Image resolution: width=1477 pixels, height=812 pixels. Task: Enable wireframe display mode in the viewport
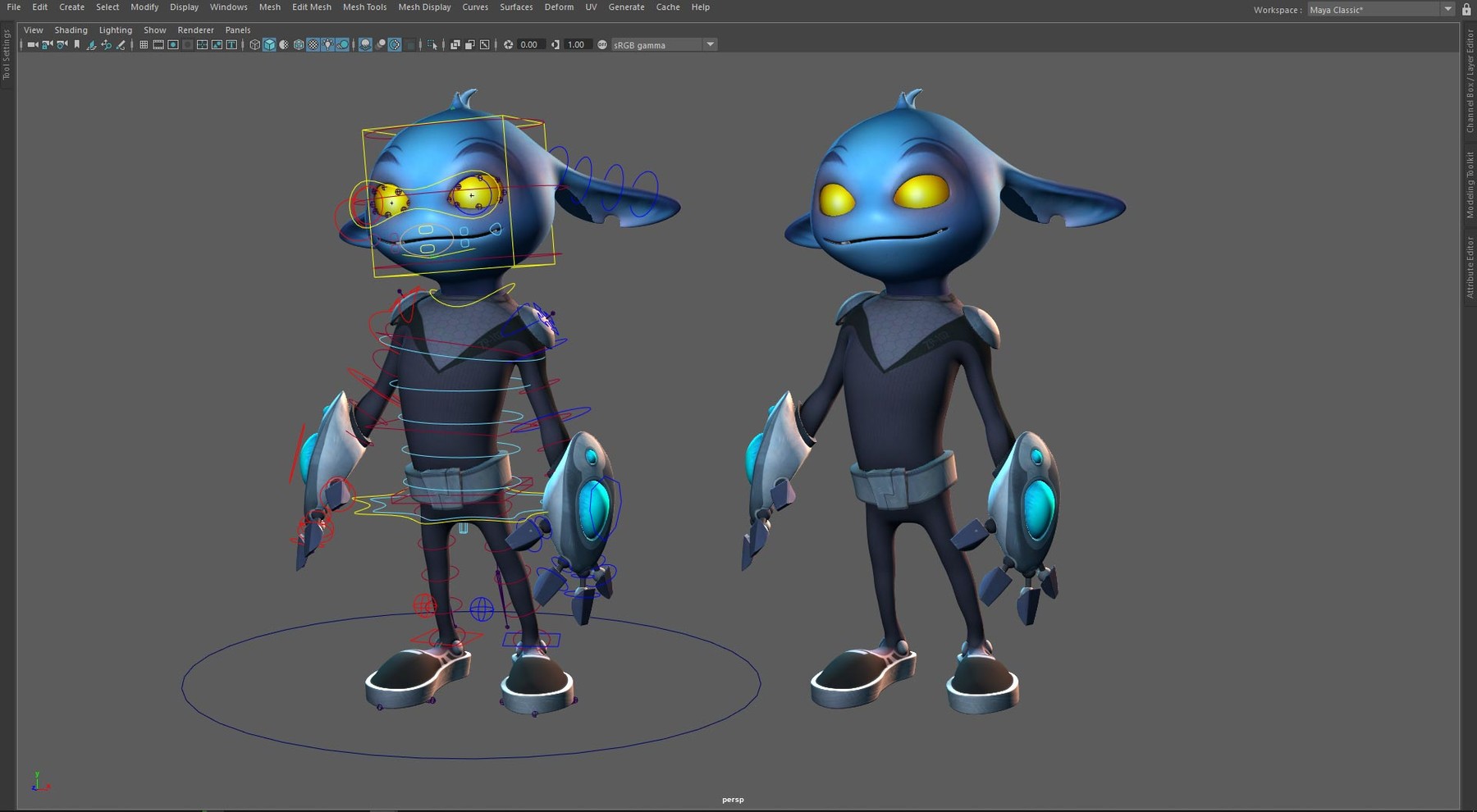[x=254, y=44]
